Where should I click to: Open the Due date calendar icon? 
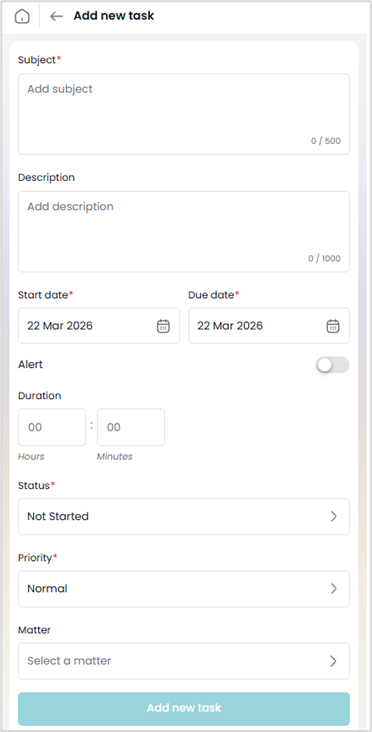(x=333, y=326)
